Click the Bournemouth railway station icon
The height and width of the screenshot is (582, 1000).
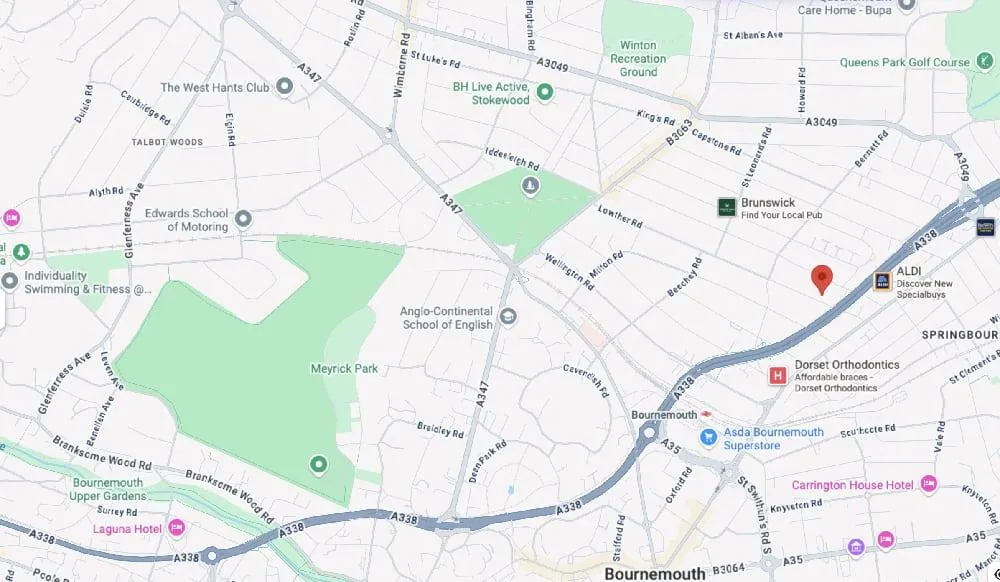[706, 414]
